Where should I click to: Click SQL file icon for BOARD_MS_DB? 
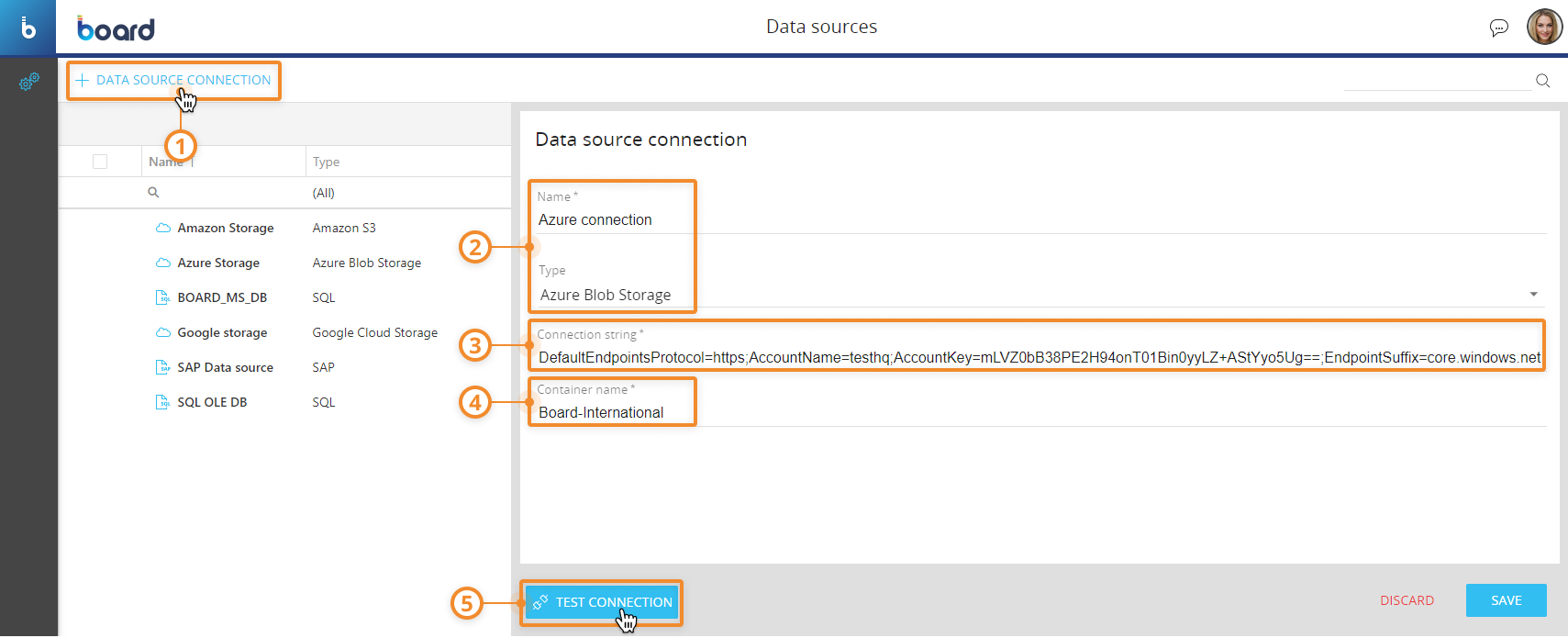(x=162, y=297)
